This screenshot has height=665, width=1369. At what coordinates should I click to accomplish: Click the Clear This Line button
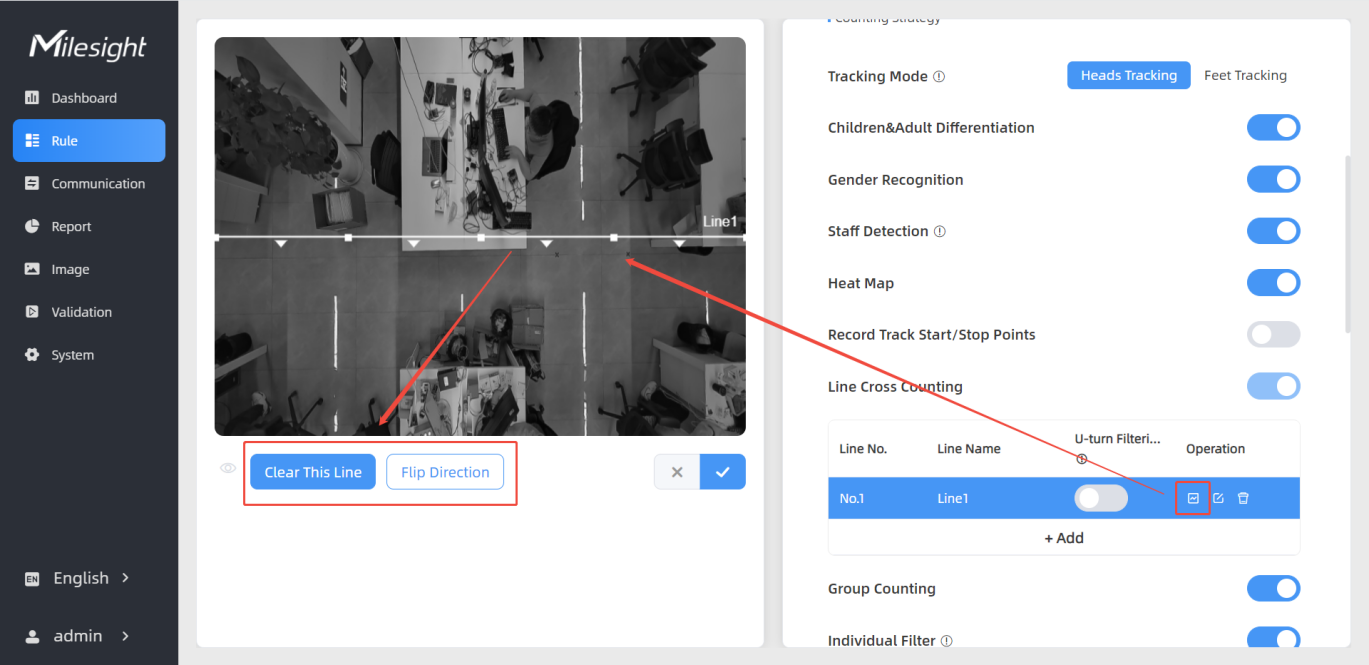click(313, 472)
